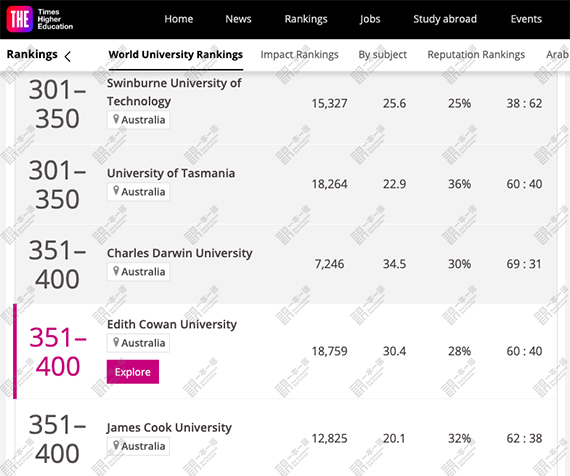Click student count 7,246
The height and width of the screenshot is (476, 570).
[329, 264]
